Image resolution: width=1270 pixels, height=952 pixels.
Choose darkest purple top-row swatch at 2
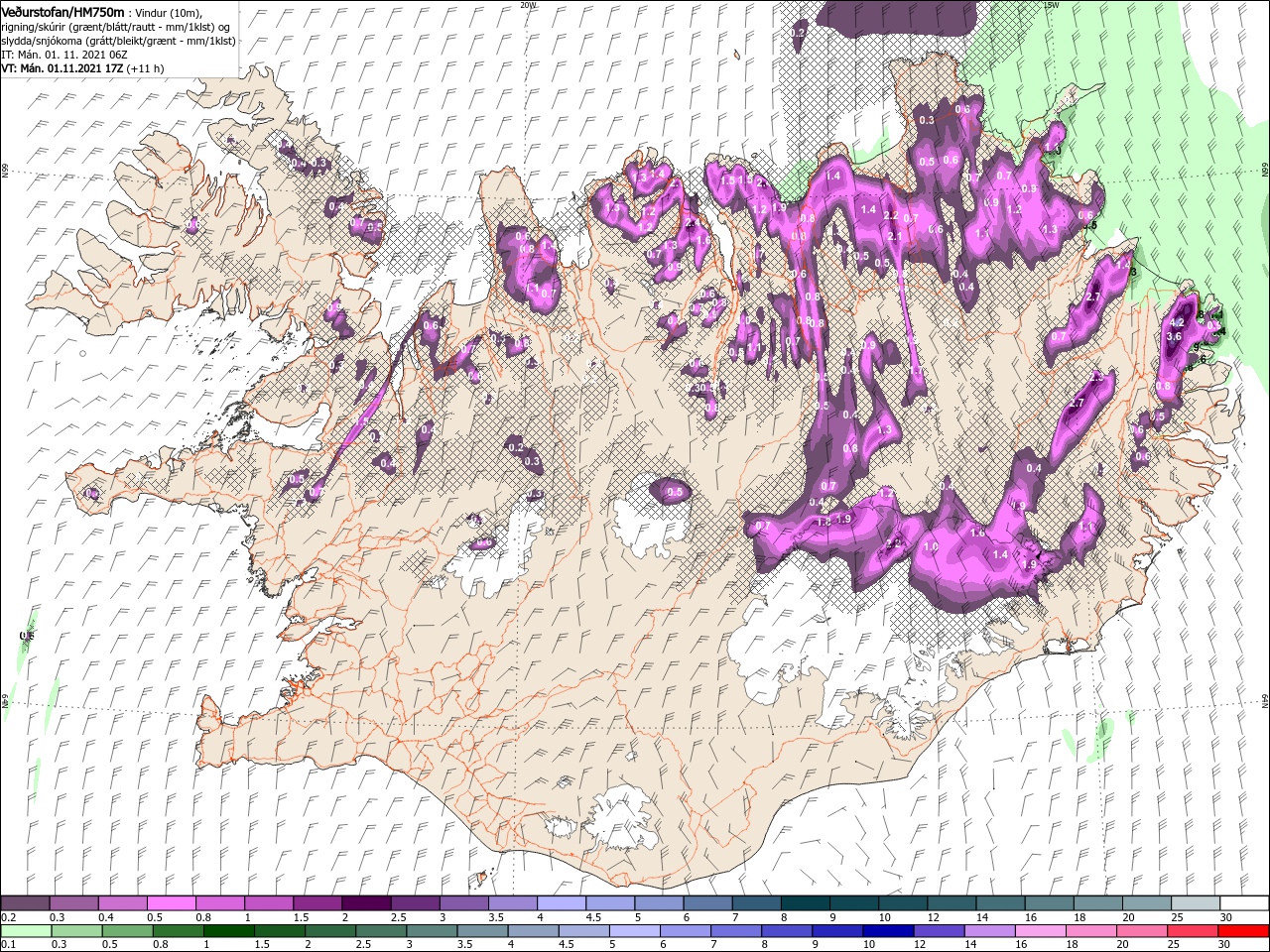(x=366, y=903)
